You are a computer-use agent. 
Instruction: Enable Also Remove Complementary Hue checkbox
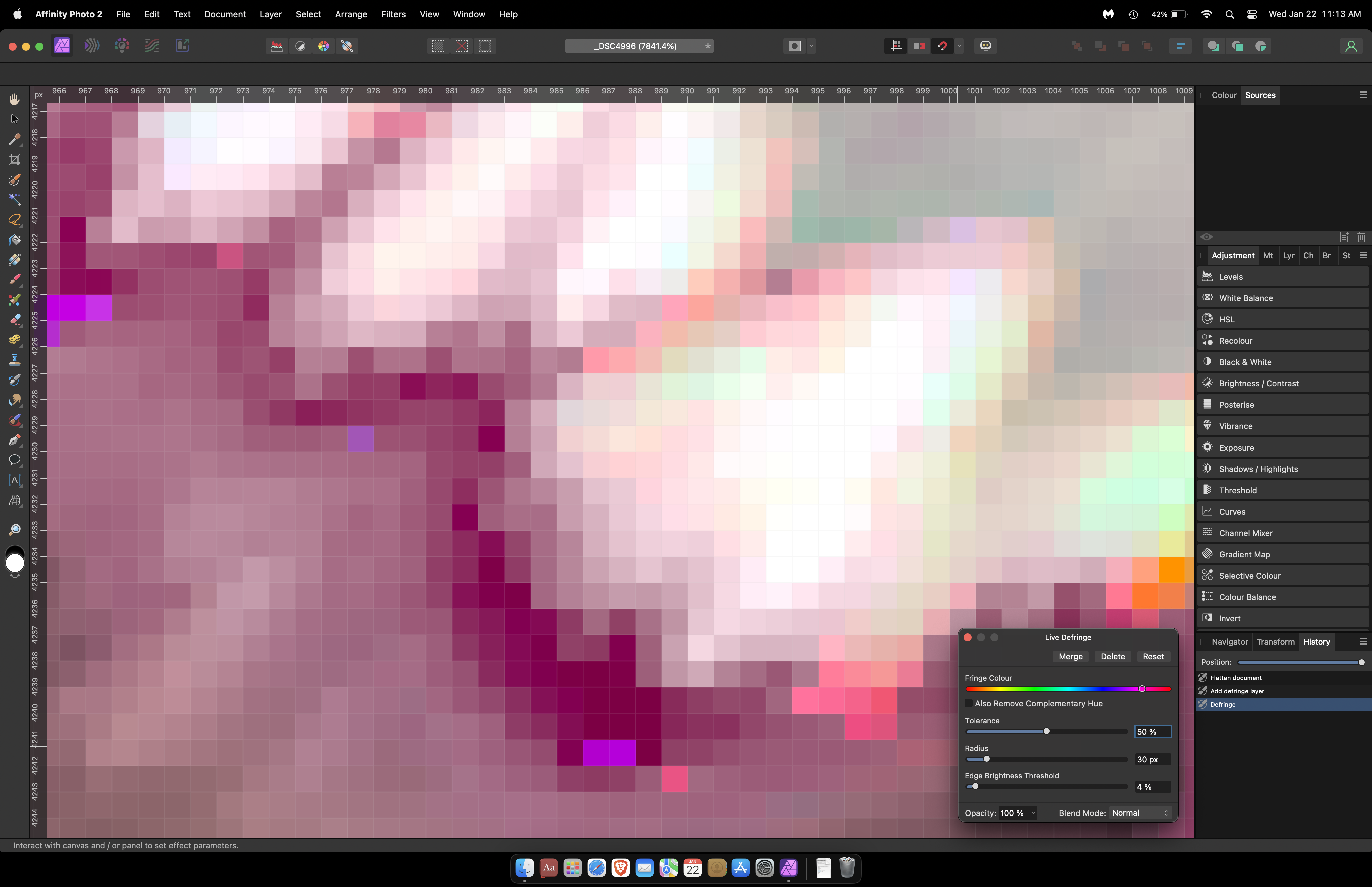tap(968, 704)
